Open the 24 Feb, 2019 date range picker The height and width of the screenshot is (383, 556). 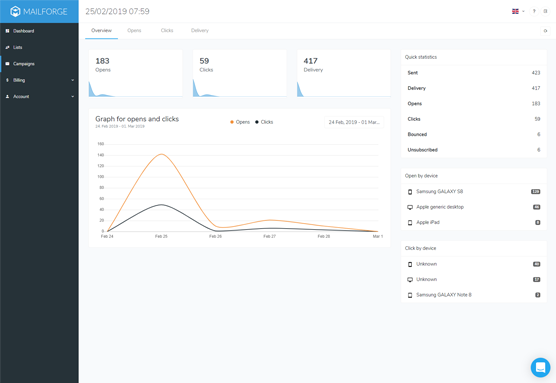pos(354,122)
